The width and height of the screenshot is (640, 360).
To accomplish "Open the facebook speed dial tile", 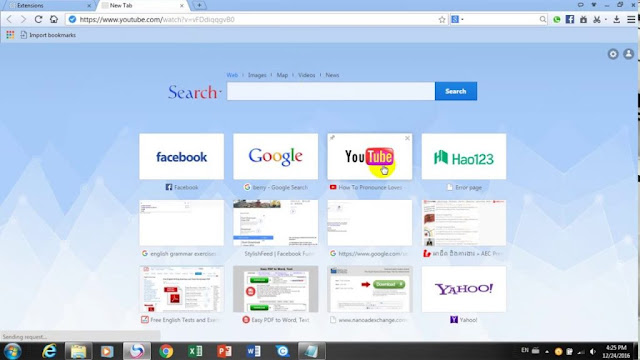I will pyautogui.click(x=181, y=156).
